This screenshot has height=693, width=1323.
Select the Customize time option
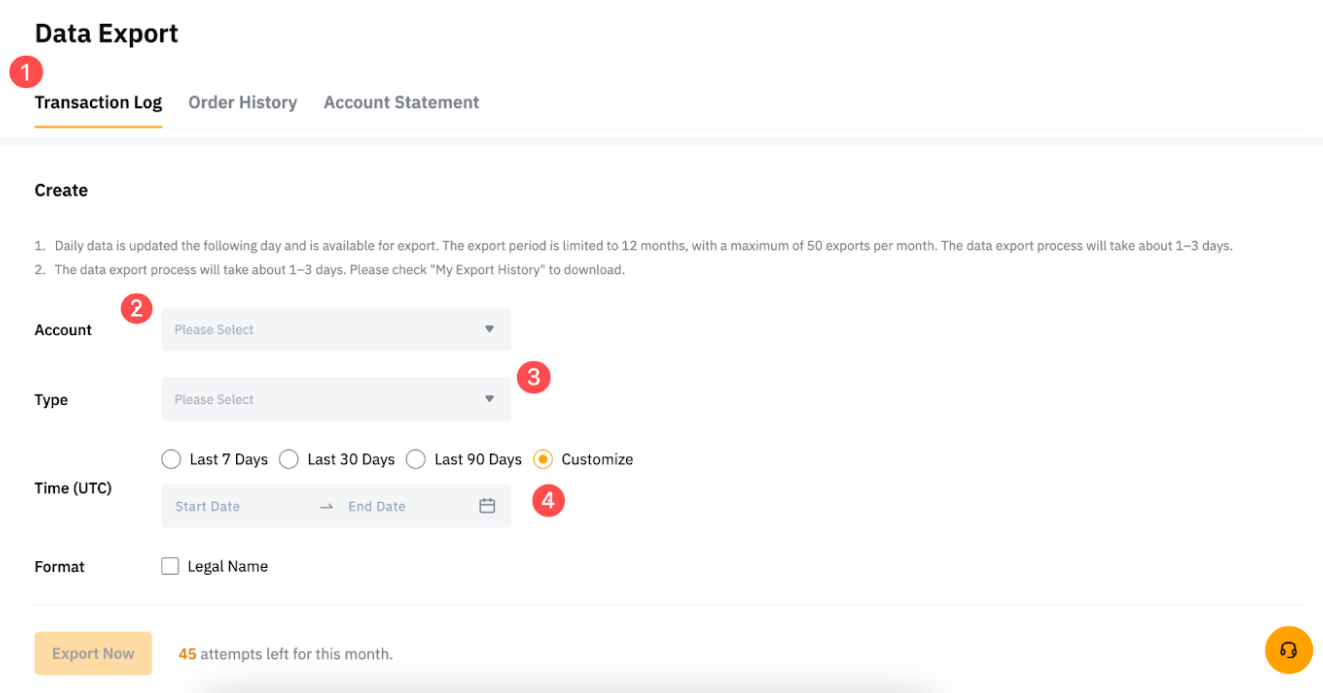(543, 459)
